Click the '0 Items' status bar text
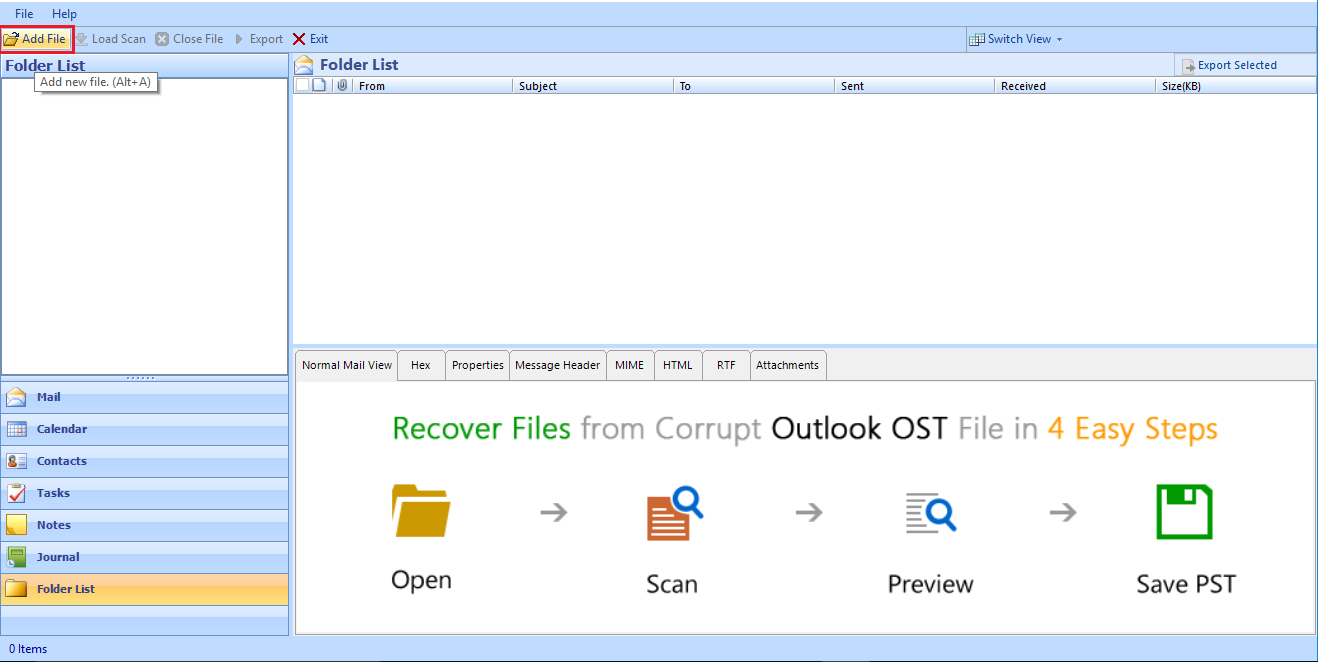 pos(28,649)
